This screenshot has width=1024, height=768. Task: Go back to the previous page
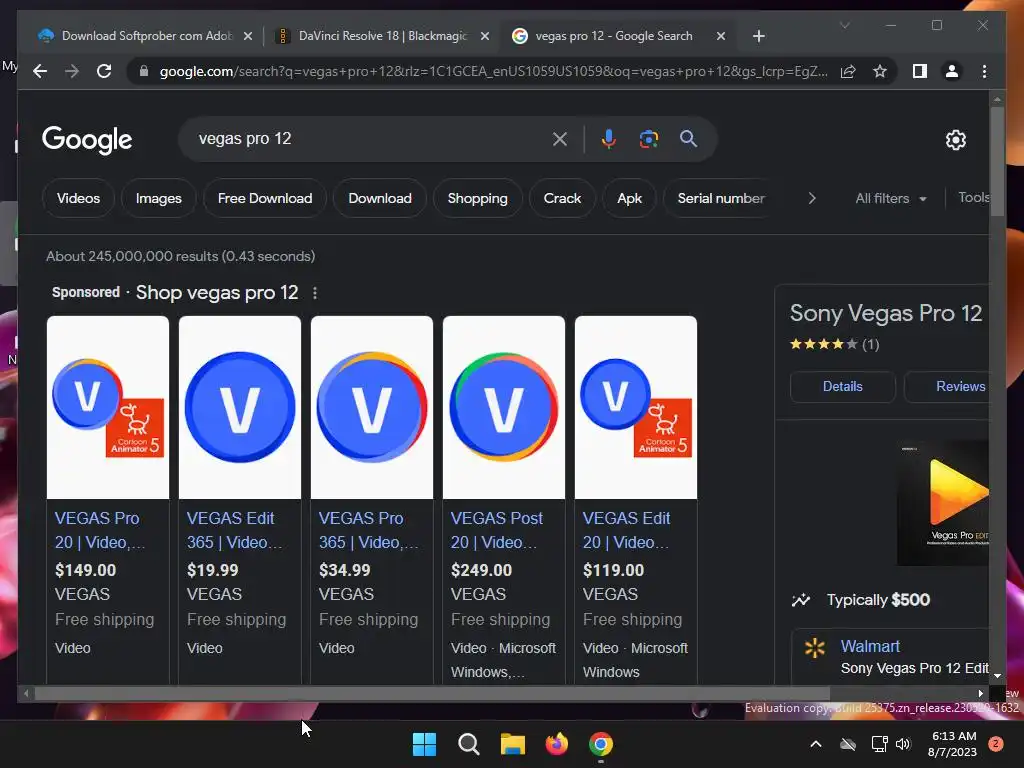(x=40, y=71)
